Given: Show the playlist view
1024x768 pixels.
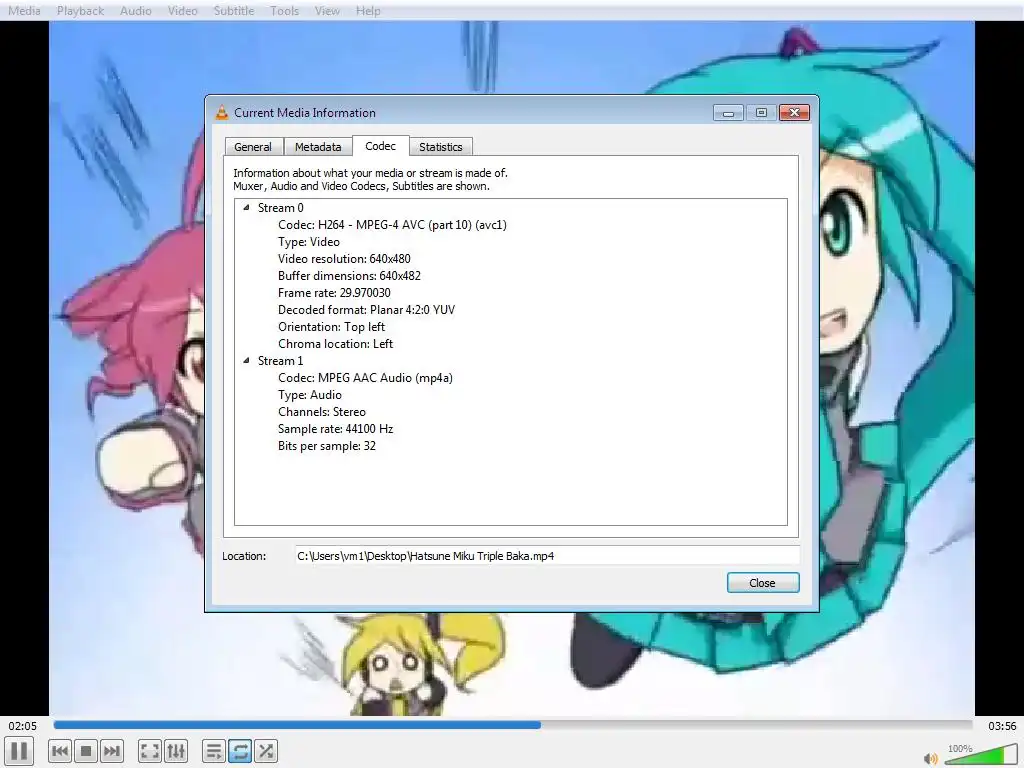Looking at the screenshot, I should 214,751.
